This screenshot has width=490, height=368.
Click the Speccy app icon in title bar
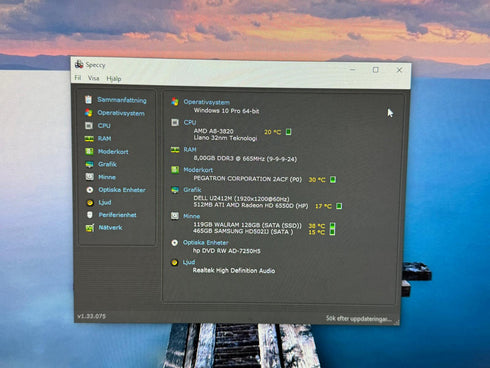point(79,64)
